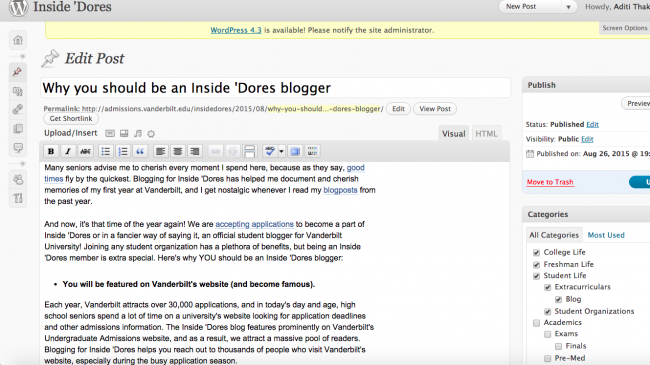Viewport: 650px width, 365px height.
Task: Click the add audio upload icon
Action: pos(138,134)
